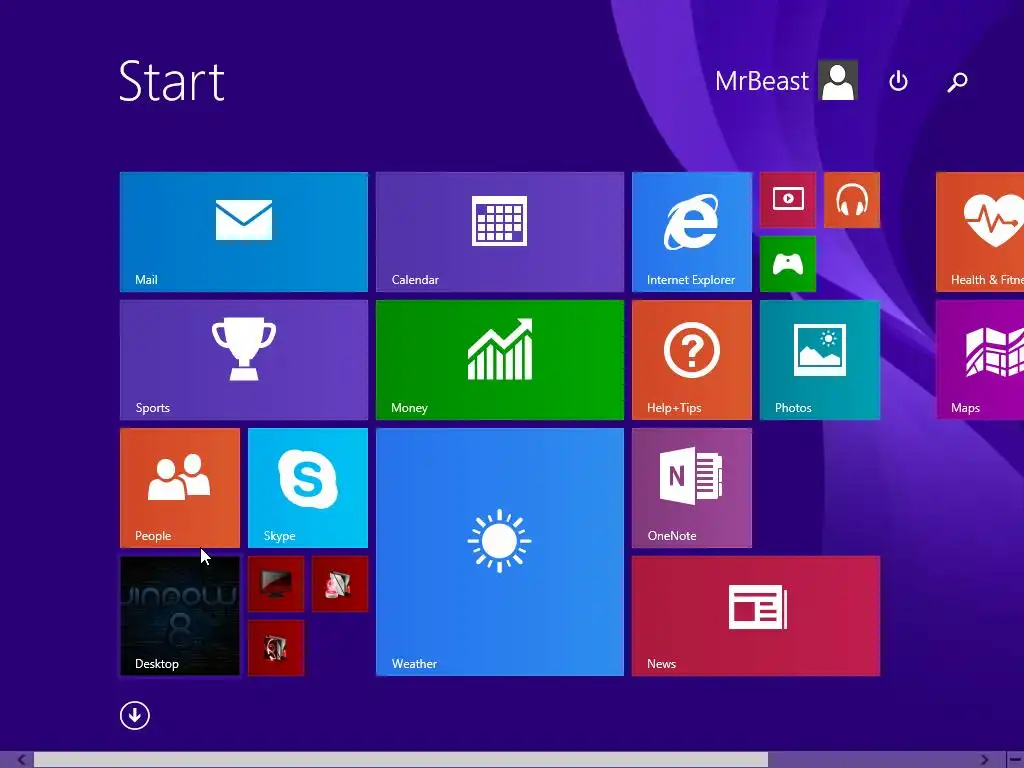This screenshot has width=1024, height=768.
Task: Open the small red monitor tile
Action: click(276, 584)
